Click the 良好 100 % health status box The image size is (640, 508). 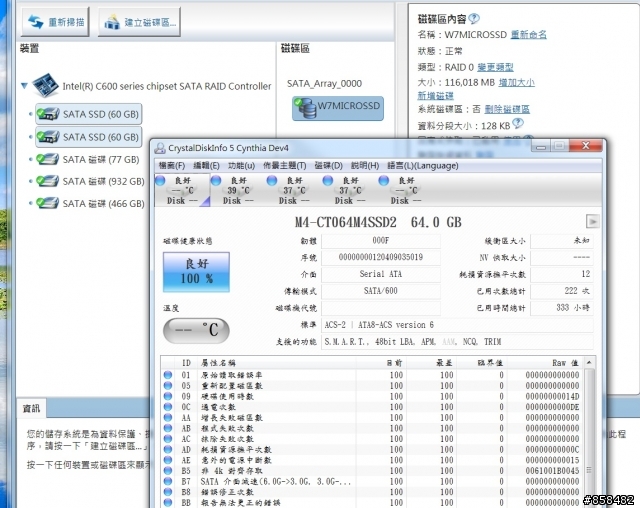click(196, 272)
